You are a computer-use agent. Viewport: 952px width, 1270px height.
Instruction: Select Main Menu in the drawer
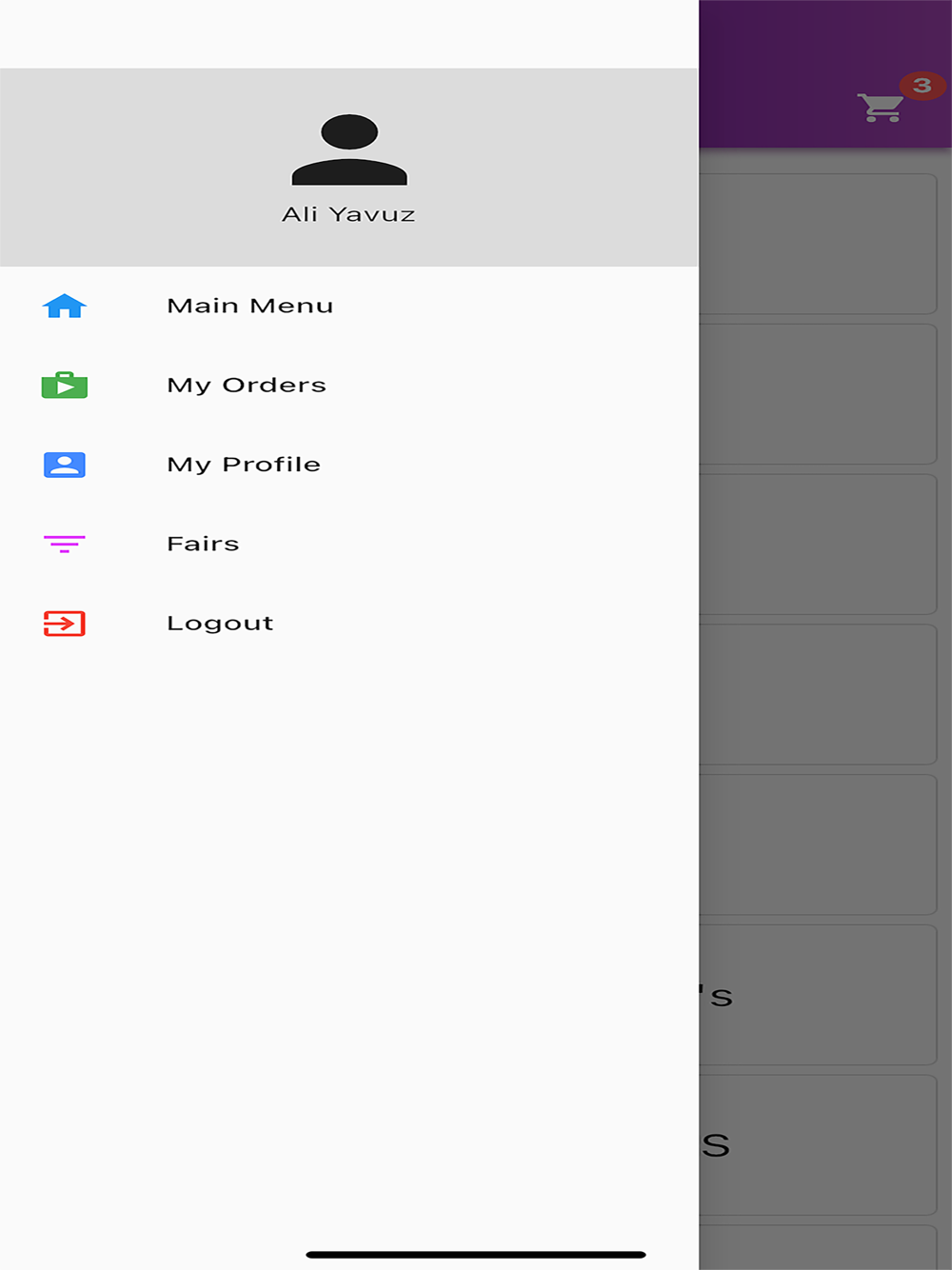(348, 306)
